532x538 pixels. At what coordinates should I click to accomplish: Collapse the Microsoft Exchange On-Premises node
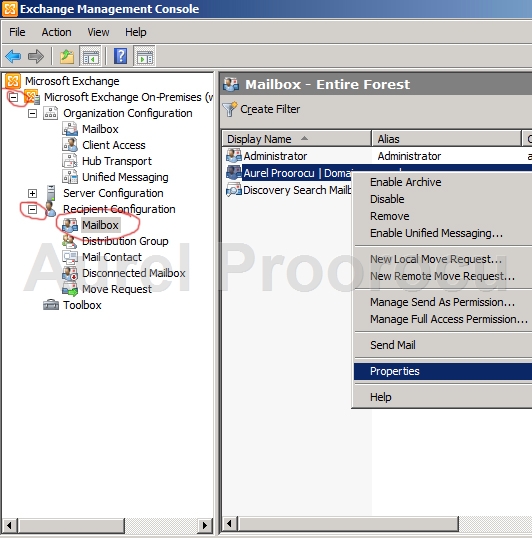pos(13,97)
